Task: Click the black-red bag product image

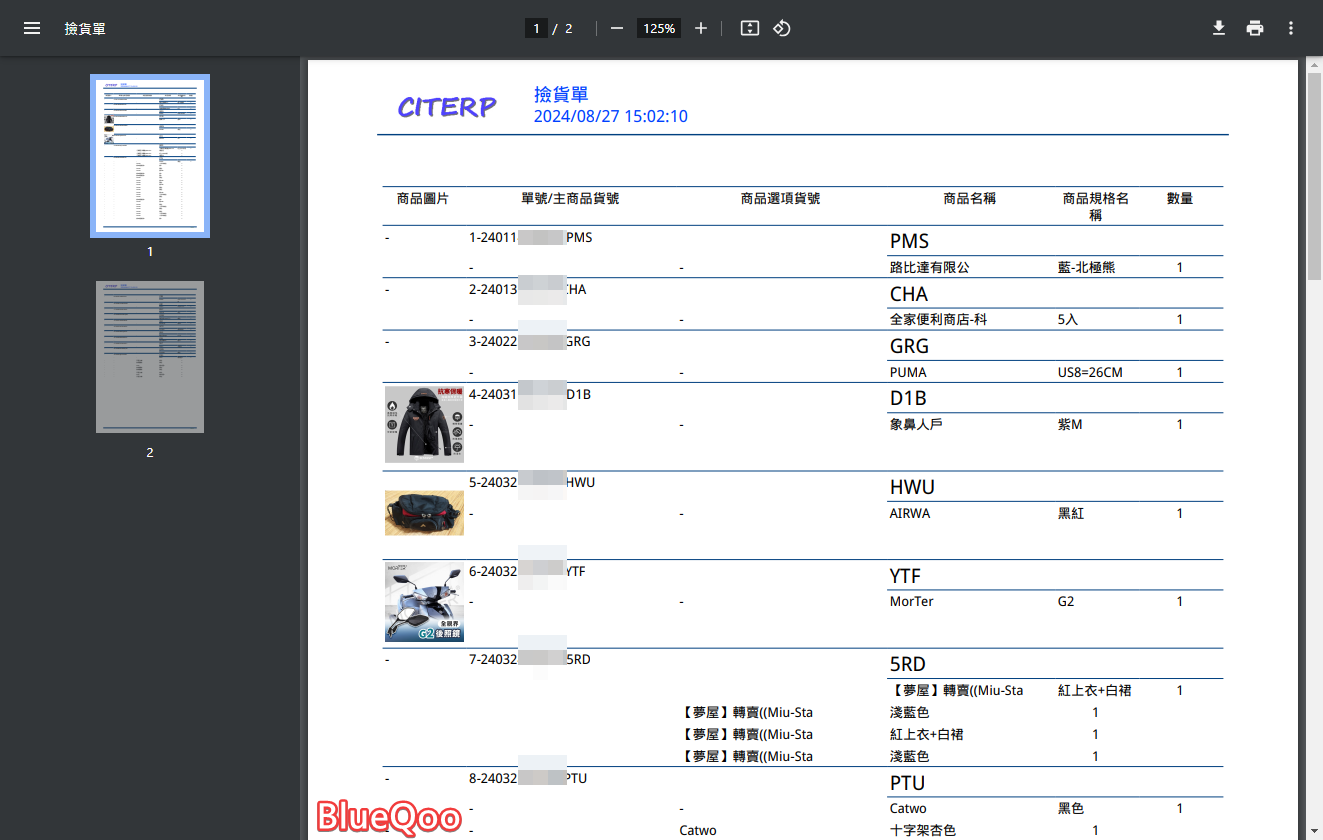Action: pos(424,512)
